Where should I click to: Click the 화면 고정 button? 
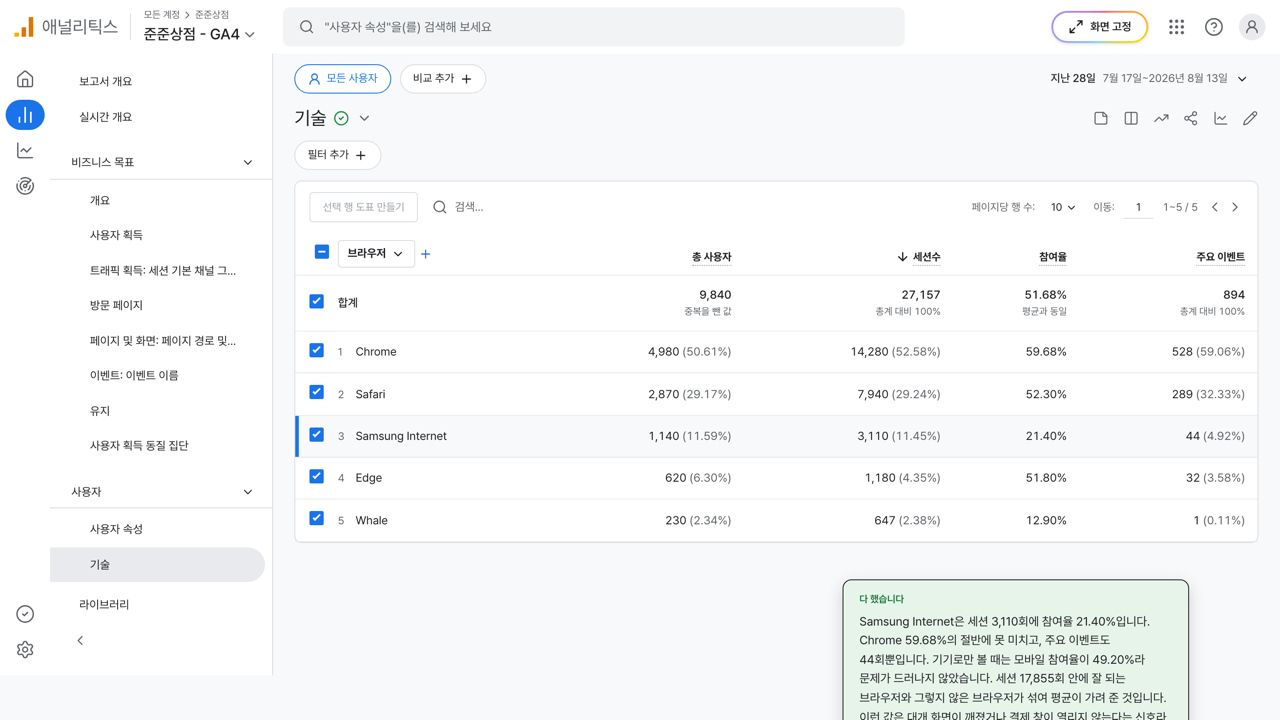point(1099,27)
